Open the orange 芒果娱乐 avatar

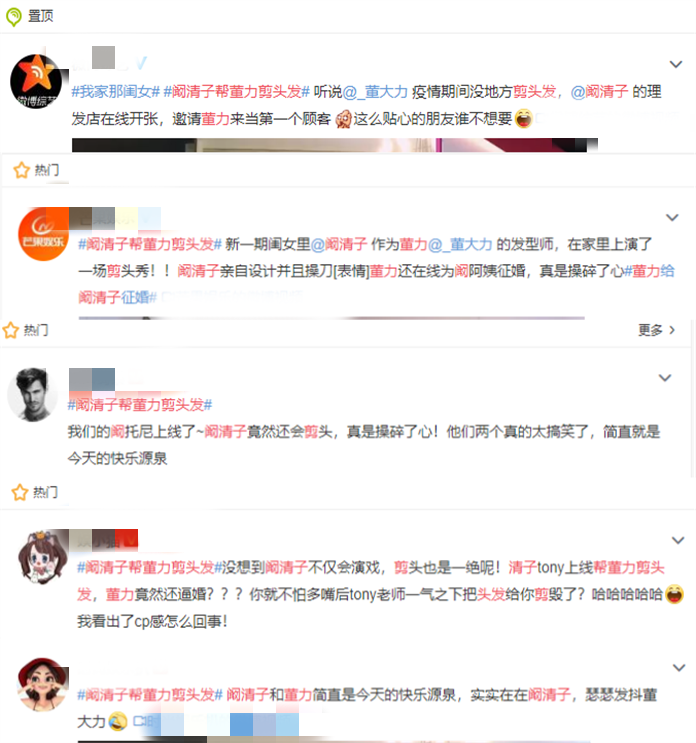click(x=44, y=235)
